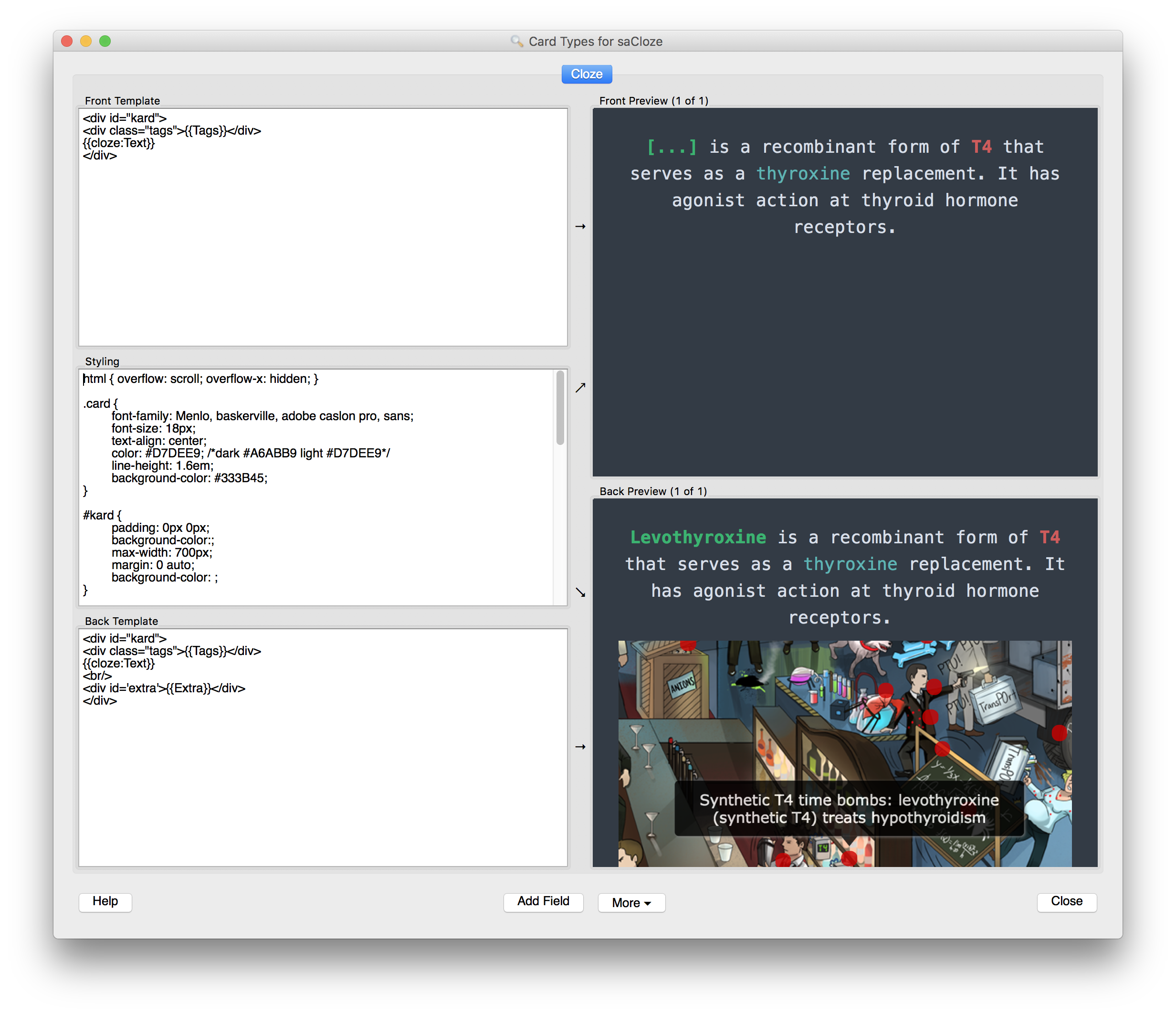Click the red T4 text in Back Preview
1176x1015 pixels.
click(1050, 537)
